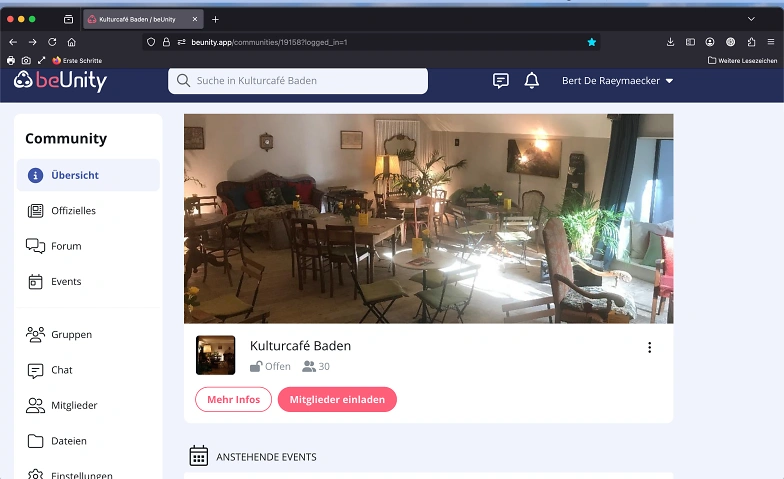Image resolution: width=784 pixels, height=479 pixels.
Task: Open the community three-dot options menu
Action: 650,348
